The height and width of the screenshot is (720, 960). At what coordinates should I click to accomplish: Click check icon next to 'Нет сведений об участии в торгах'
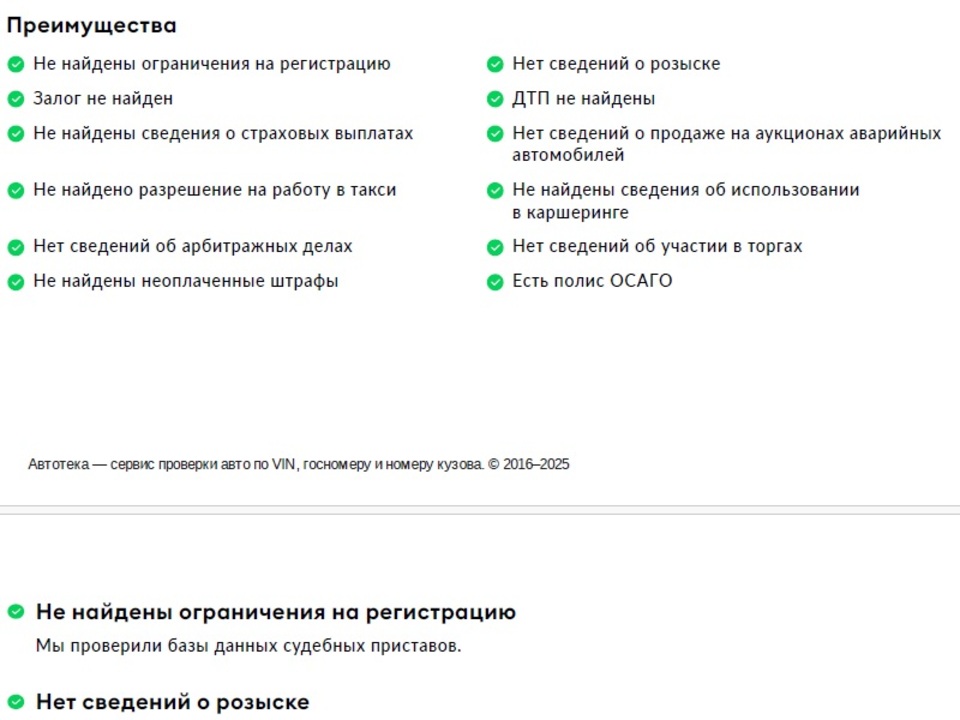495,247
